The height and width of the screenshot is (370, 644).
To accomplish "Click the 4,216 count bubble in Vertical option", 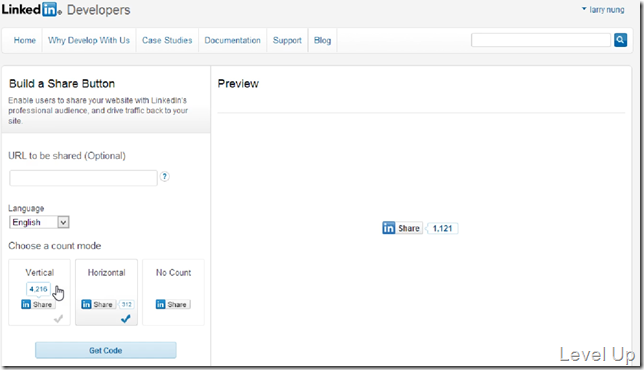I will coord(38,289).
